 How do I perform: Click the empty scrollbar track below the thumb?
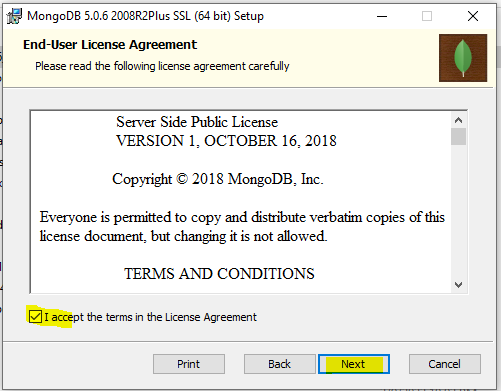[x=458, y=211]
